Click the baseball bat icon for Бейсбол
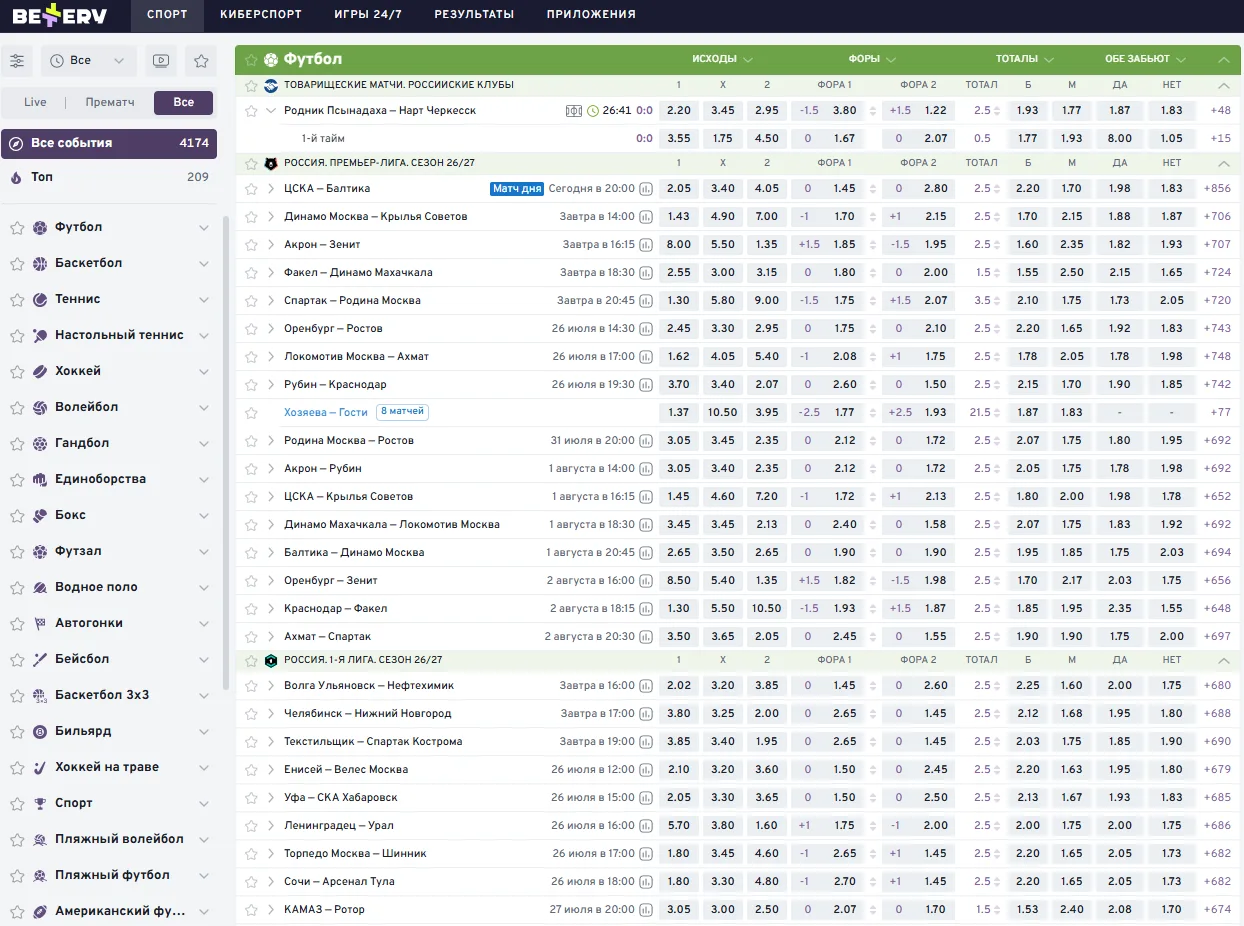Viewport: 1244px width, 926px height. click(40, 659)
